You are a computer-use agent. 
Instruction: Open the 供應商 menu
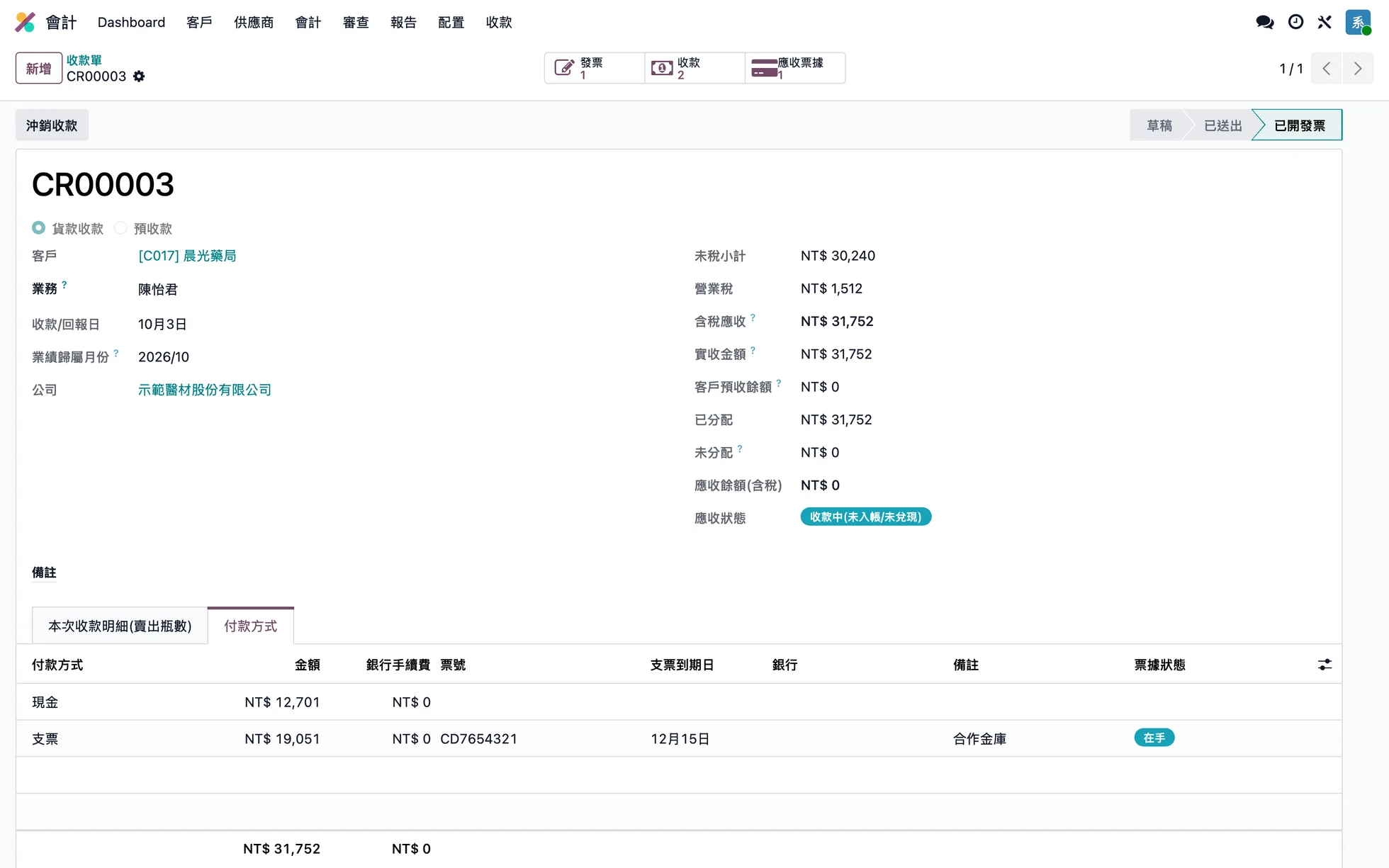point(254,22)
